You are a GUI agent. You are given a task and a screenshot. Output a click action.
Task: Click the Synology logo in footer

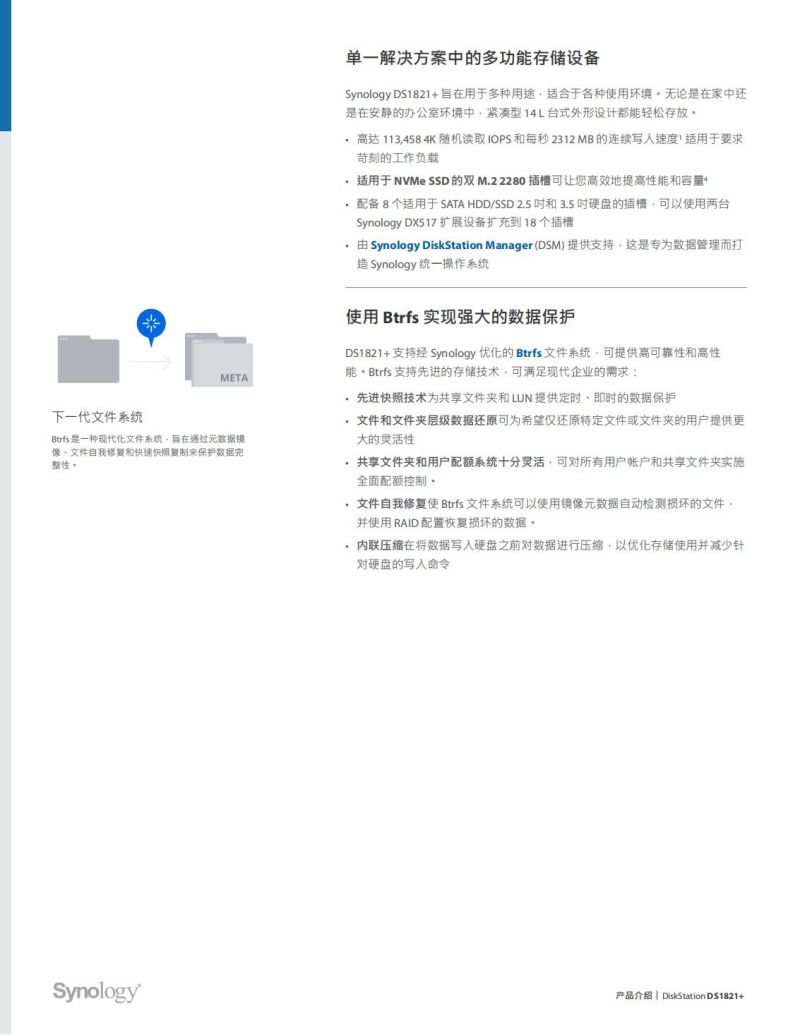point(96,991)
